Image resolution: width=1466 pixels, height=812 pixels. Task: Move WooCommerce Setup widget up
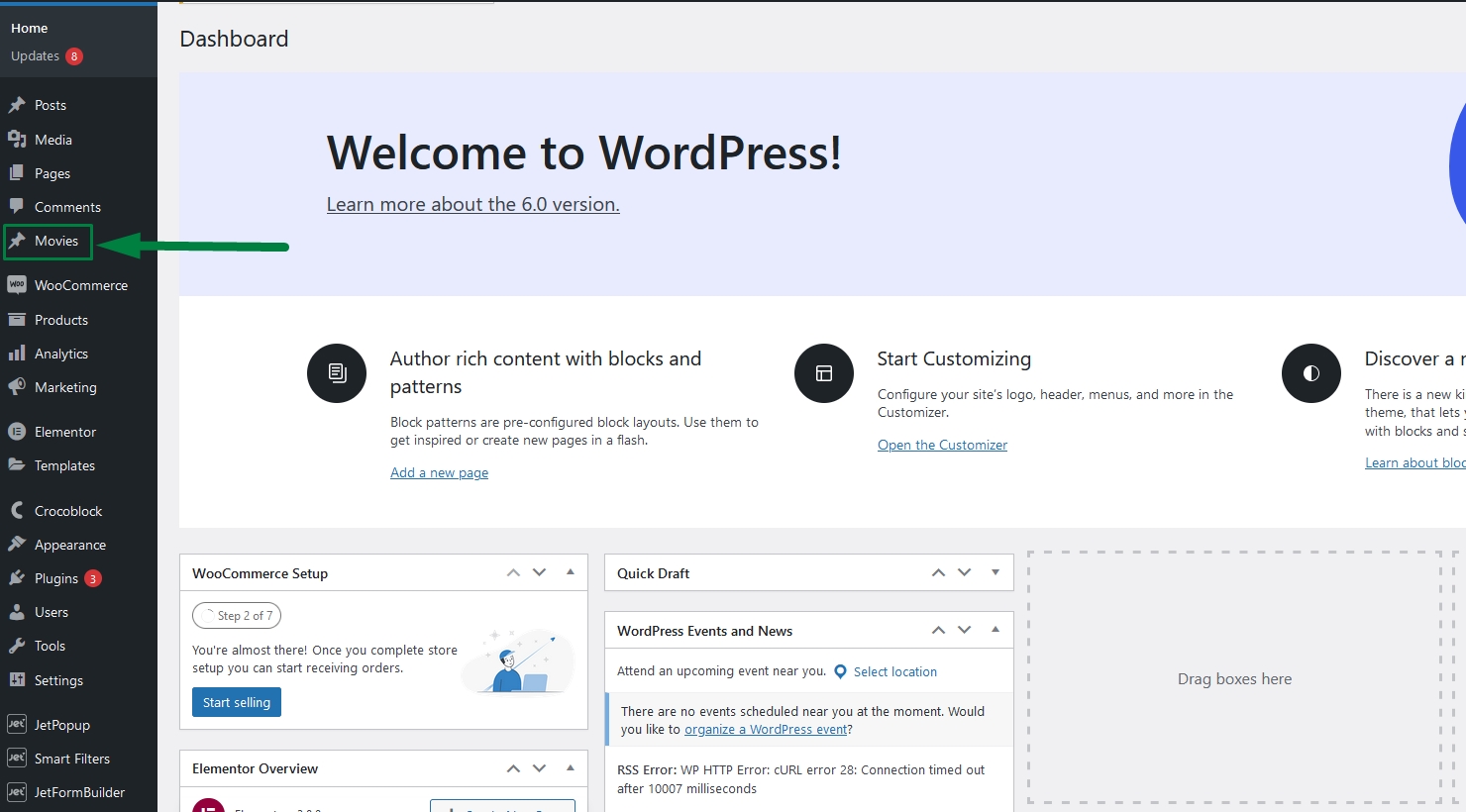tap(513, 572)
